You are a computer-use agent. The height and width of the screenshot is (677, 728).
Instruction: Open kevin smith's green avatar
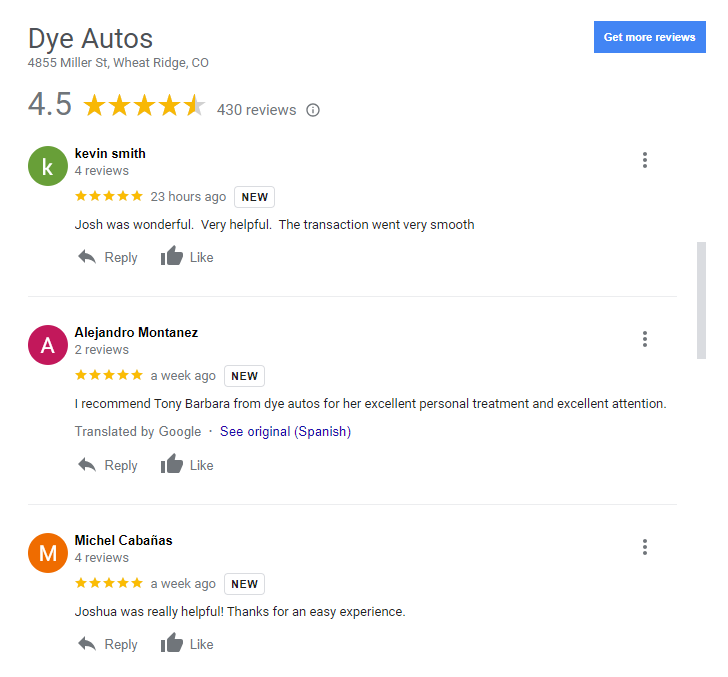tap(48, 166)
